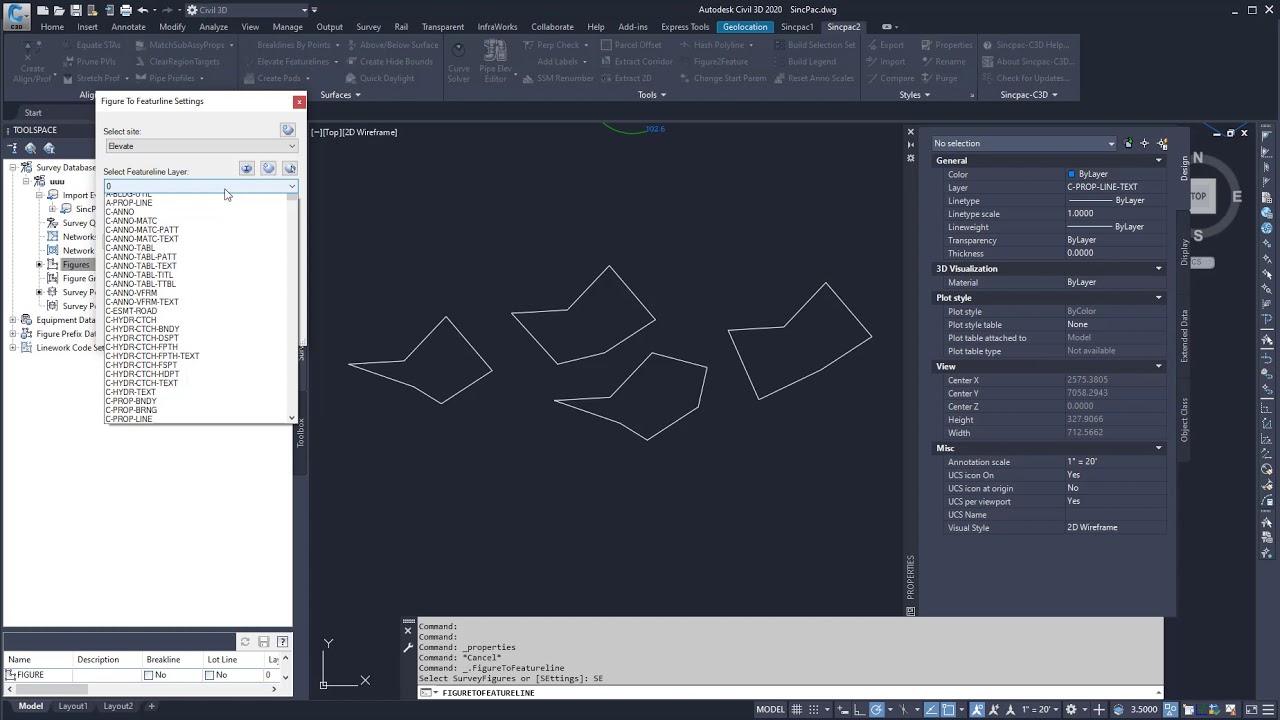Expand the Sincpac-C3D panel dropdown
This screenshot has width=1280, height=720.
(1029, 95)
